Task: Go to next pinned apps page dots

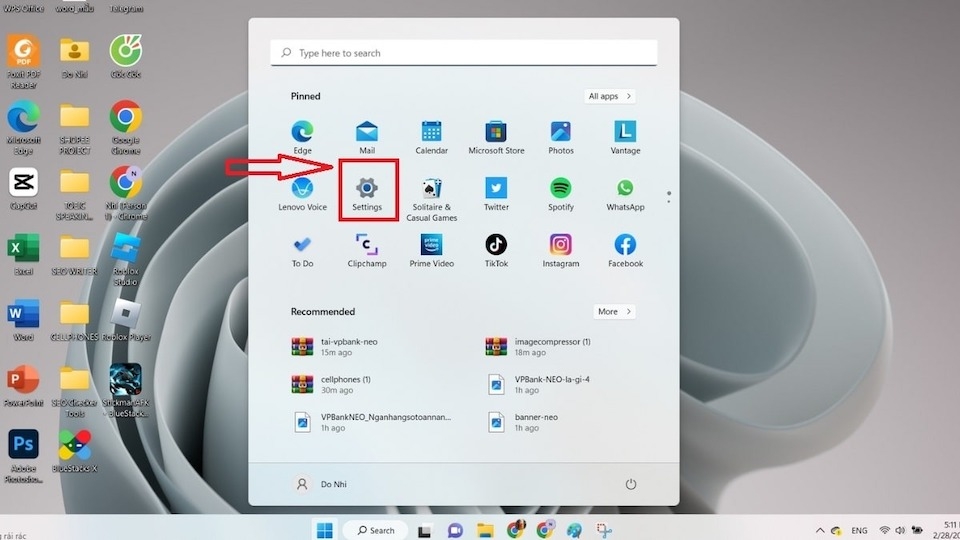Action: [669, 196]
